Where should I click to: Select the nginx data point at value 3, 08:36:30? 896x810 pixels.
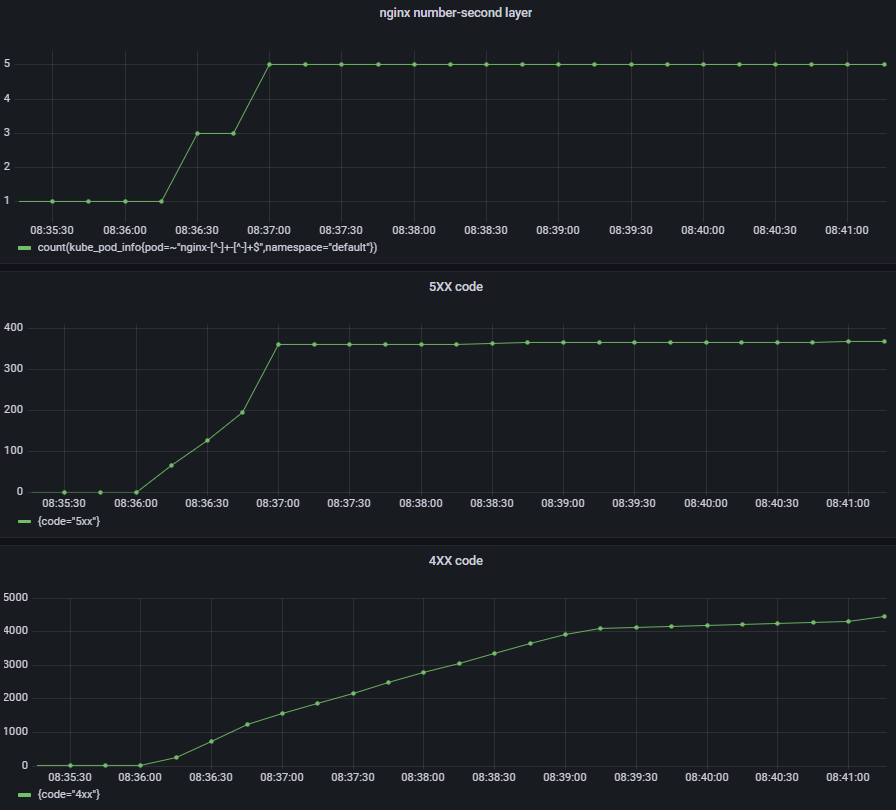point(197,133)
